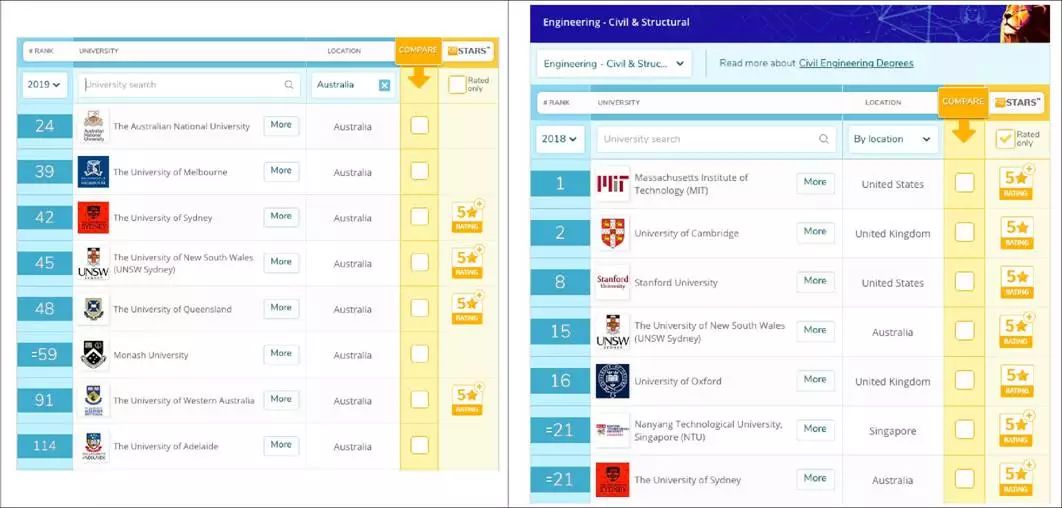Select The University of Adelaide name text
The width and height of the screenshot is (1062, 508).
coord(166,446)
